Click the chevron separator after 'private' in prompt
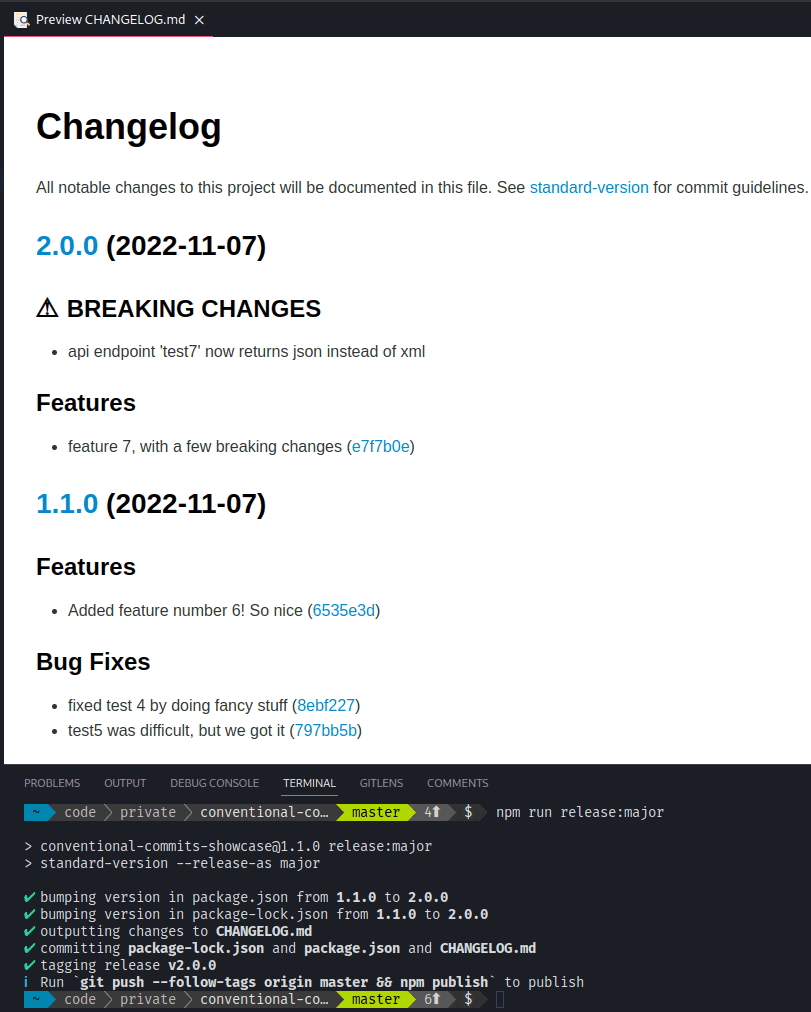The height and width of the screenshot is (1012, 811). [x=188, y=812]
